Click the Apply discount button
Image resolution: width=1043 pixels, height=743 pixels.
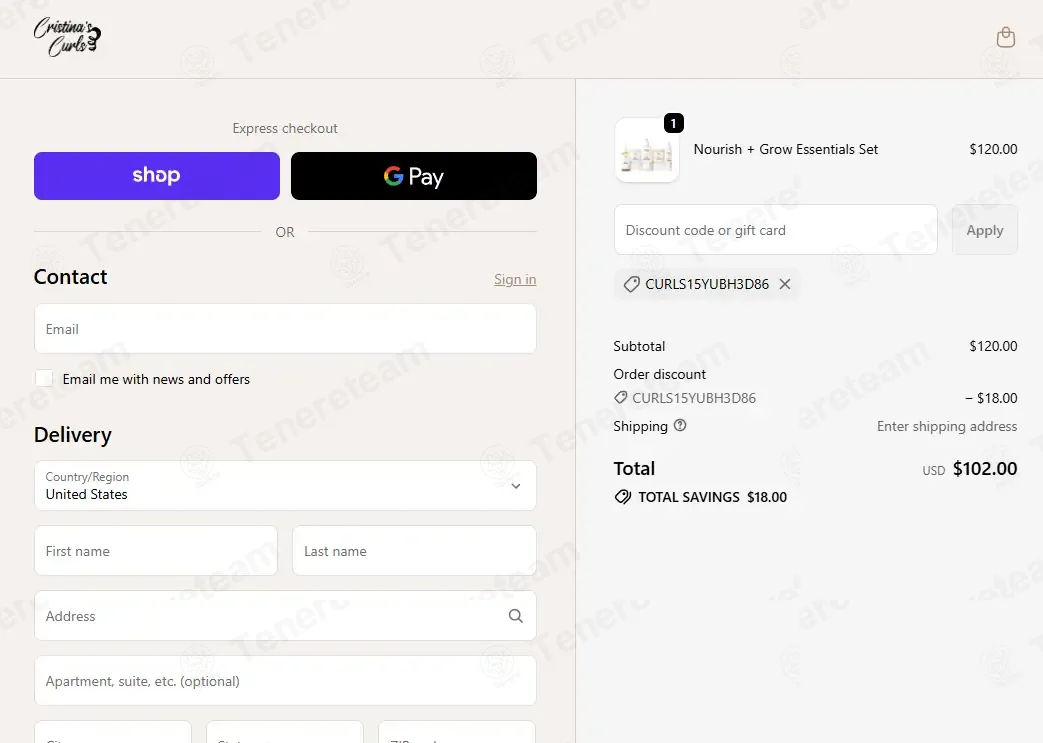(984, 230)
